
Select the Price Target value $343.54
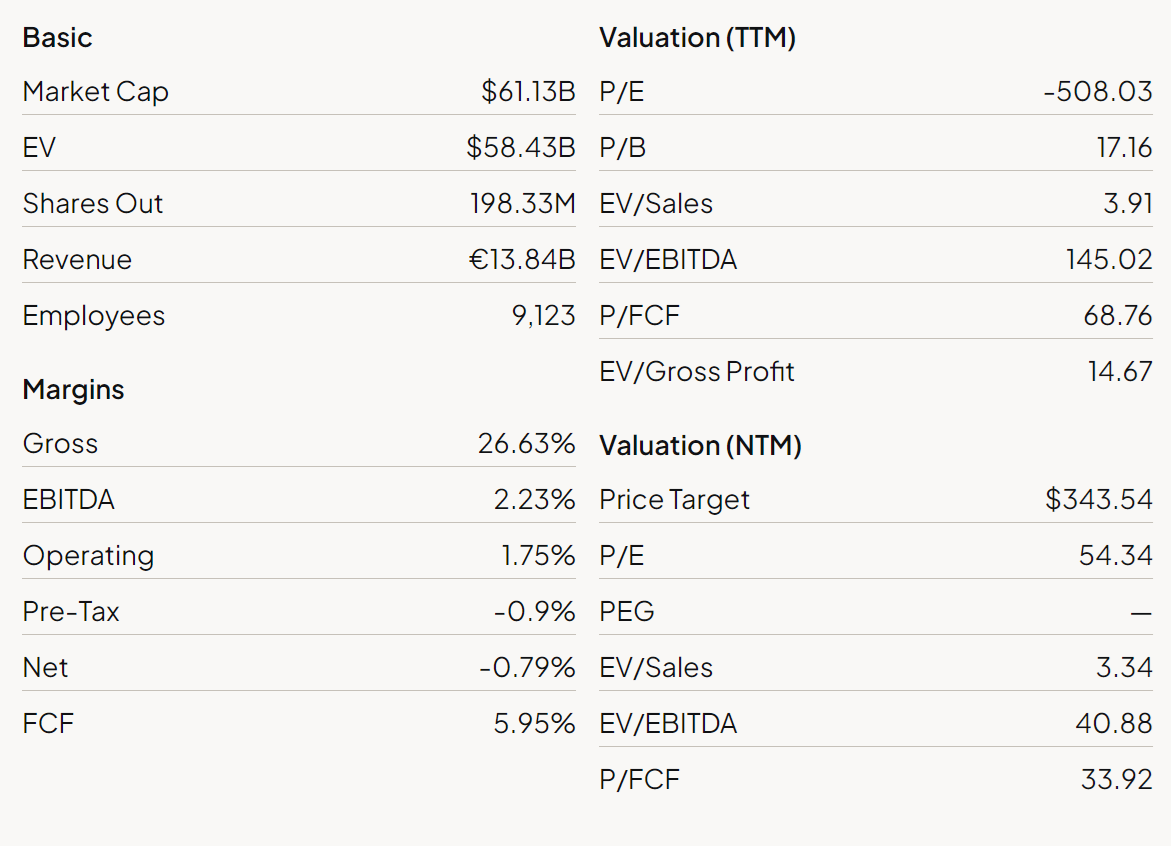(x=1098, y=500)
